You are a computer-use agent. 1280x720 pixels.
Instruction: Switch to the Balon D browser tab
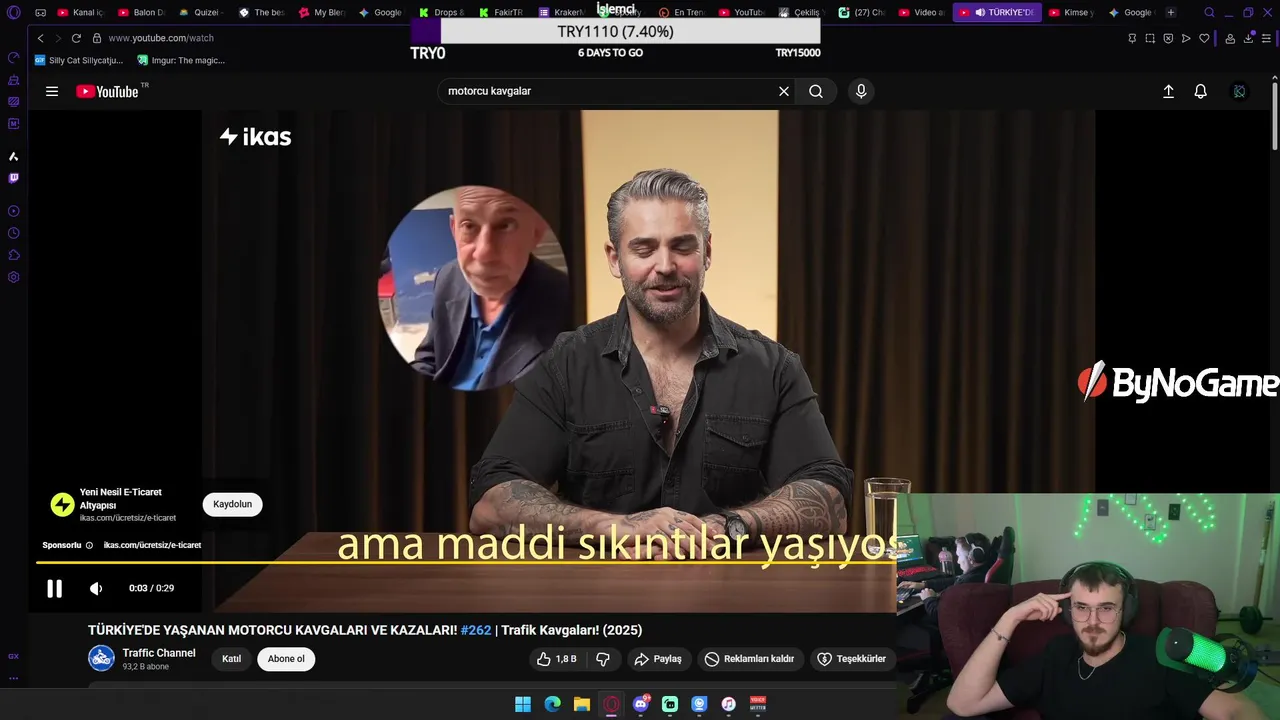click(141, 13)
